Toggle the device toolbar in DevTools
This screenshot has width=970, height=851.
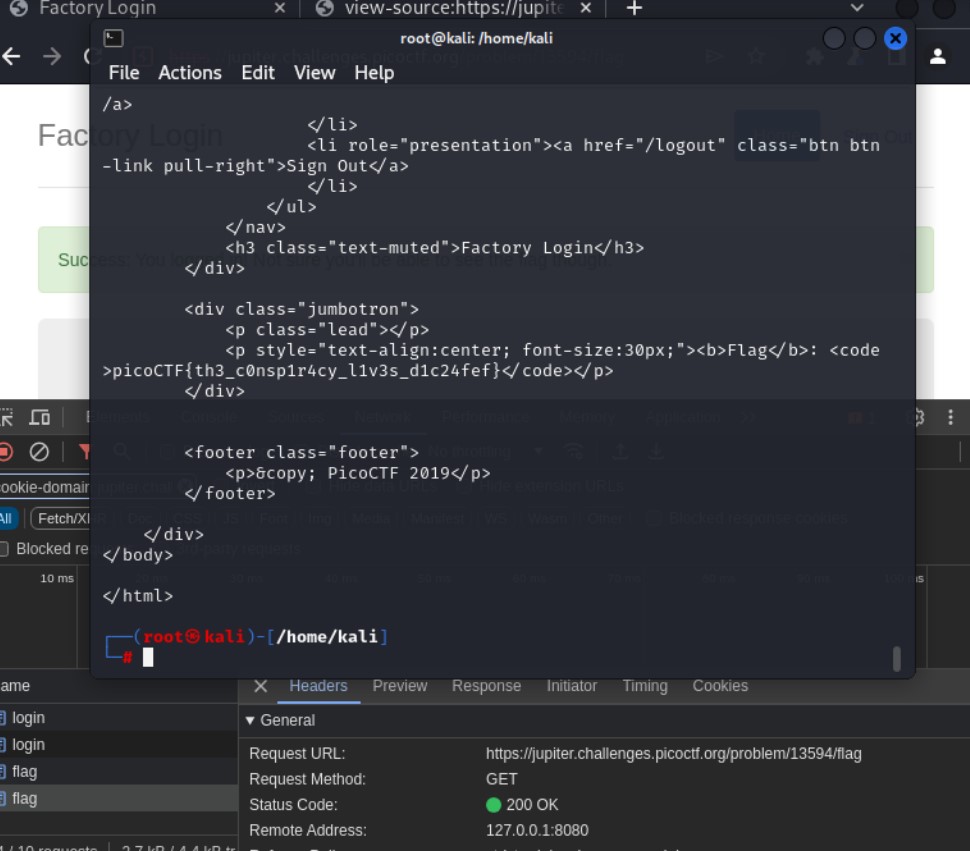pos(40,418)
